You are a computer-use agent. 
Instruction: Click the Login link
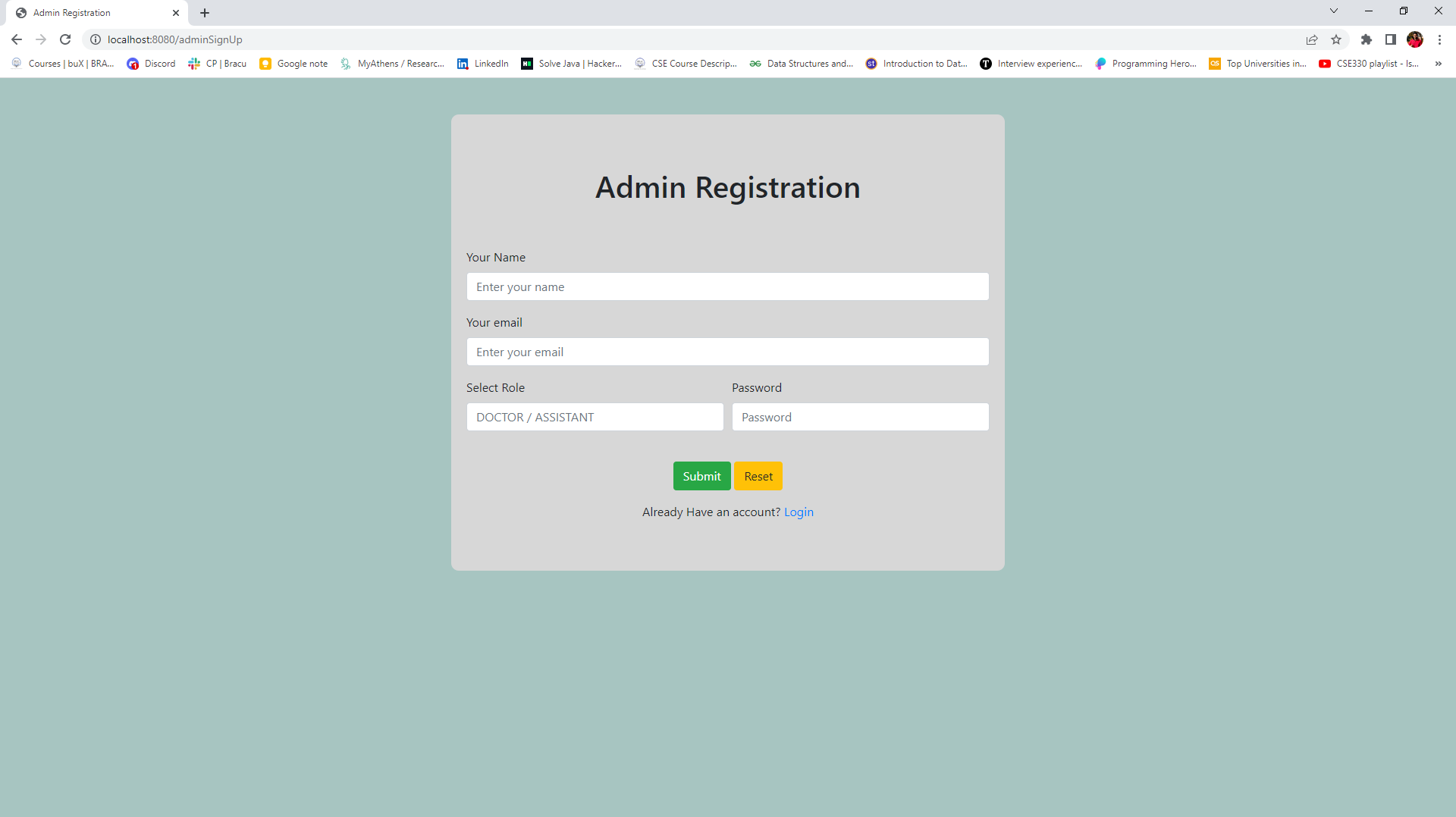coord(799,512)
